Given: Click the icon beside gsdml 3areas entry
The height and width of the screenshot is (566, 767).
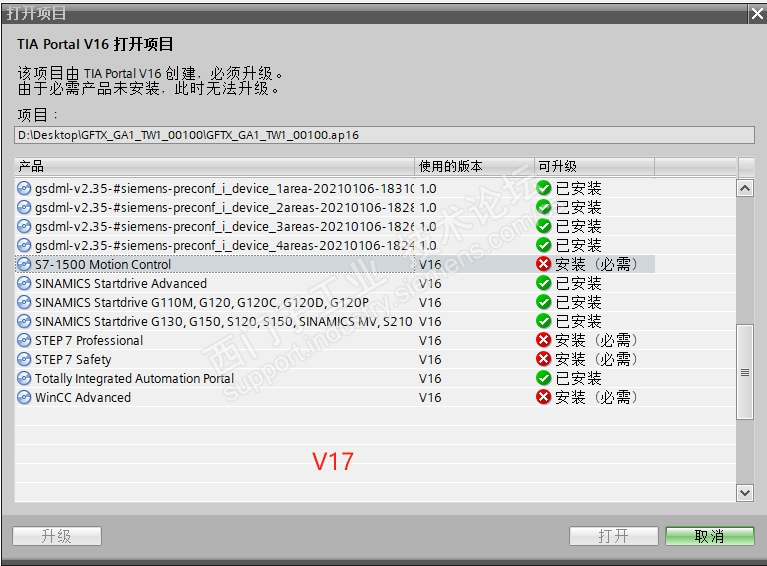Looking at the screenshot, I should tap(23, 226).
